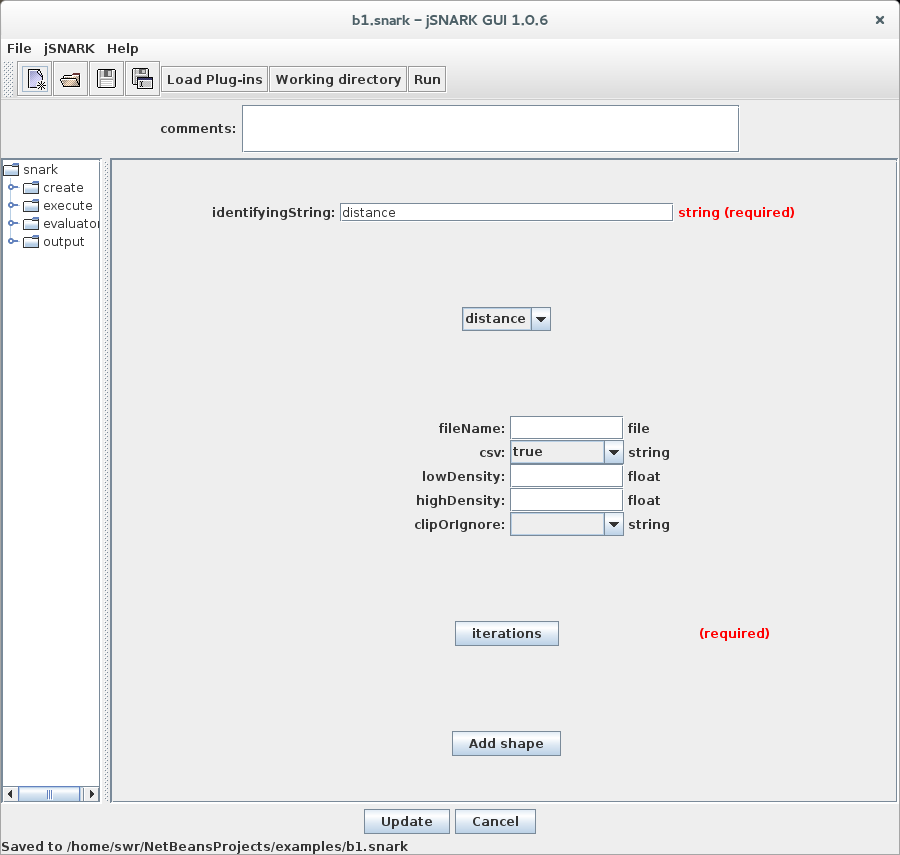The width and height of the screenshot is (900, 855).
Task: Click the highDensity input field
Action: click(x=567, y=500)
